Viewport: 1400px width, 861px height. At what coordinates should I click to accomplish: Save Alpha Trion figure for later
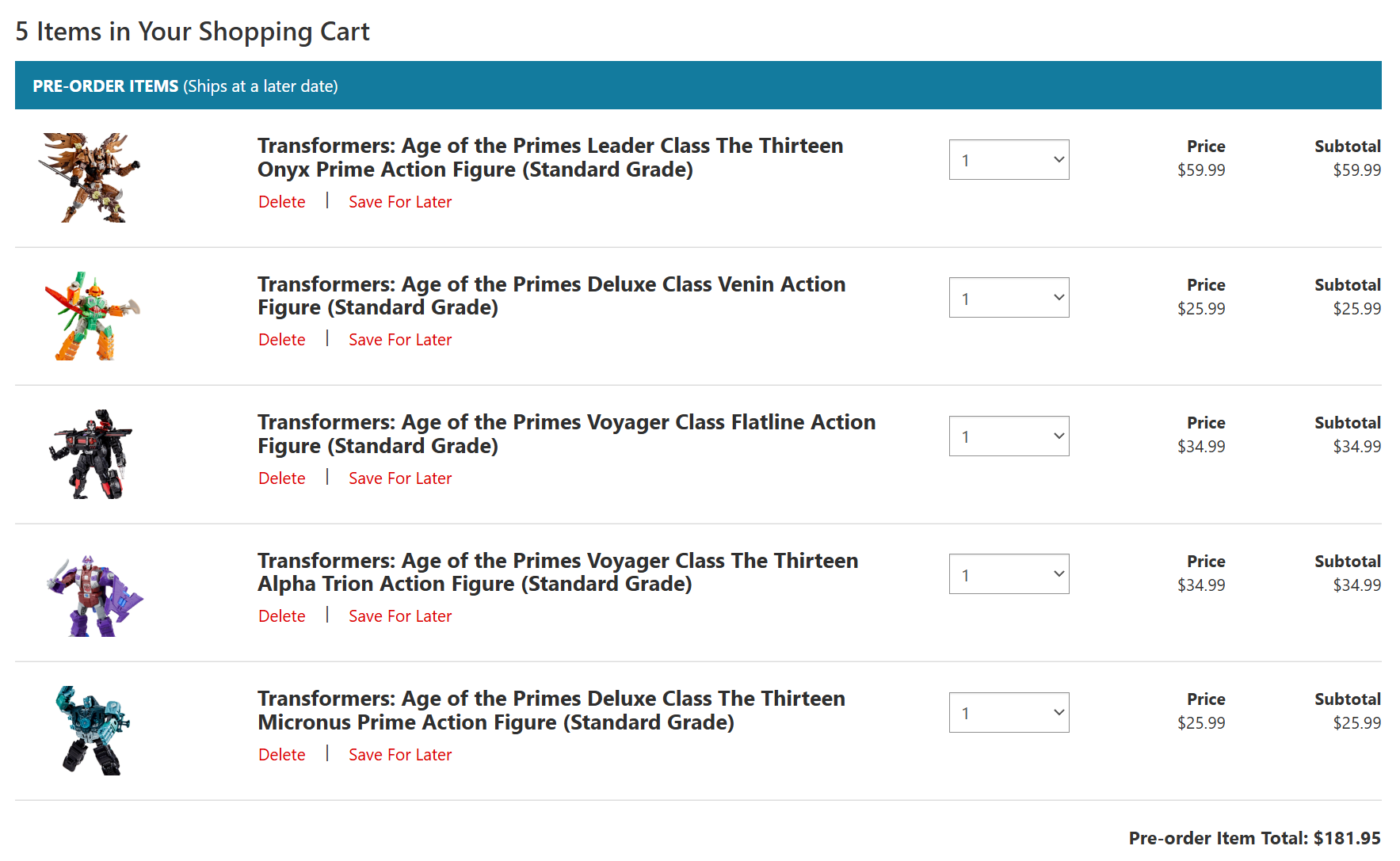click(400, 616)
